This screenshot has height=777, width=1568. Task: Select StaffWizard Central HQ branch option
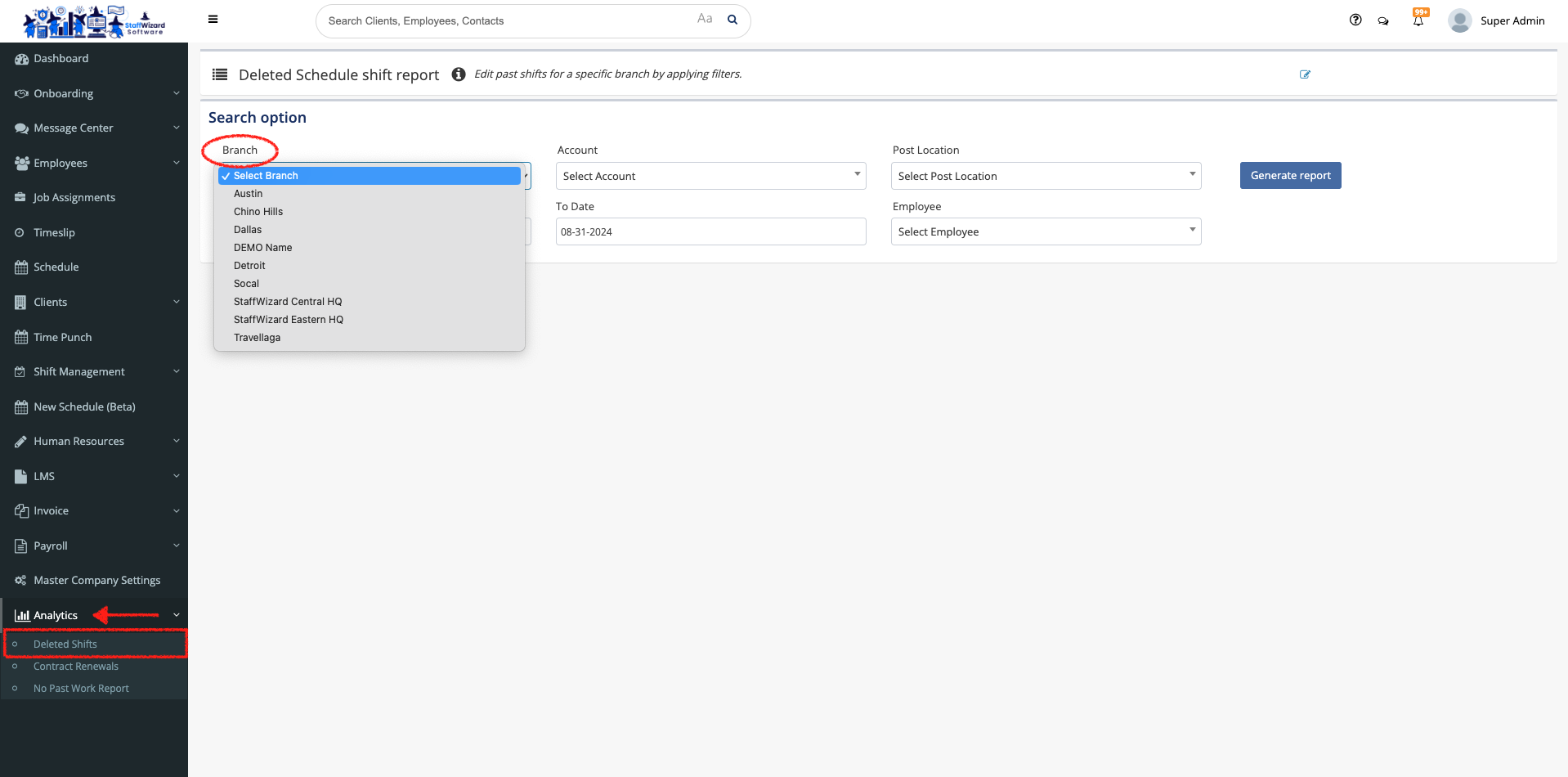pos(288,302)
